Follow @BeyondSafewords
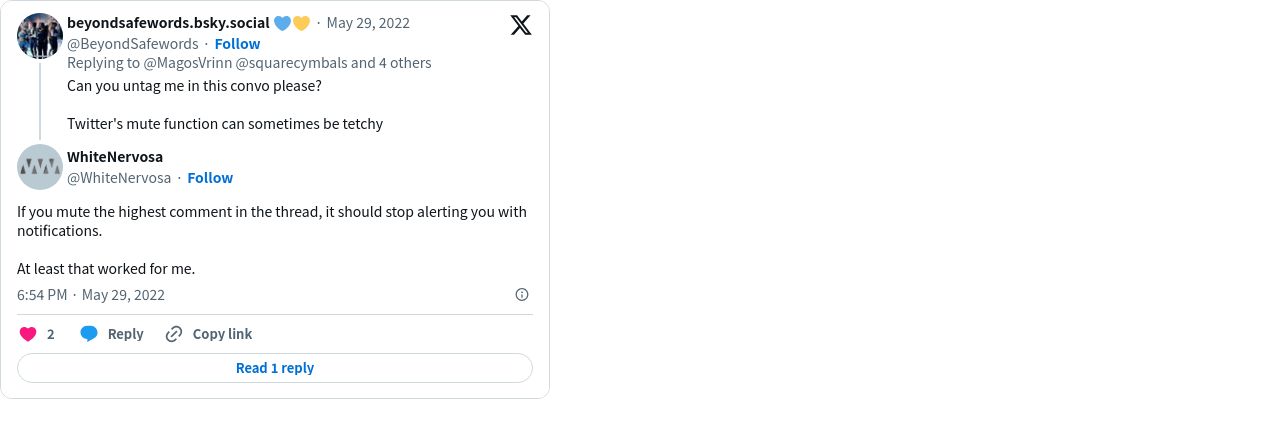The image size is (1284, 434). (x=237, y=44)
